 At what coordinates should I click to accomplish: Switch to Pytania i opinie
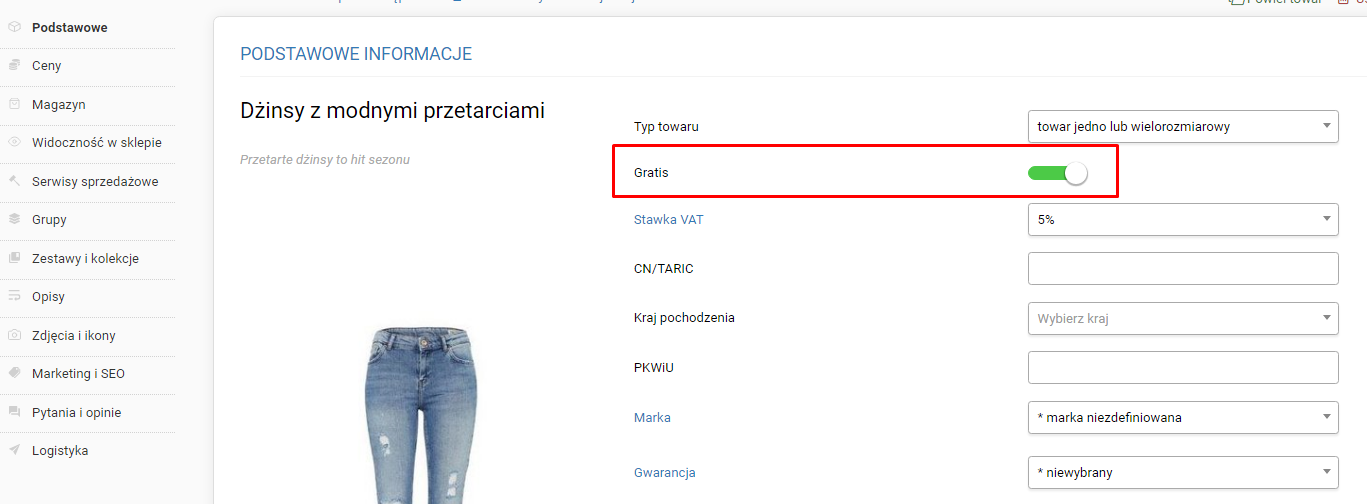click(76, 412)
